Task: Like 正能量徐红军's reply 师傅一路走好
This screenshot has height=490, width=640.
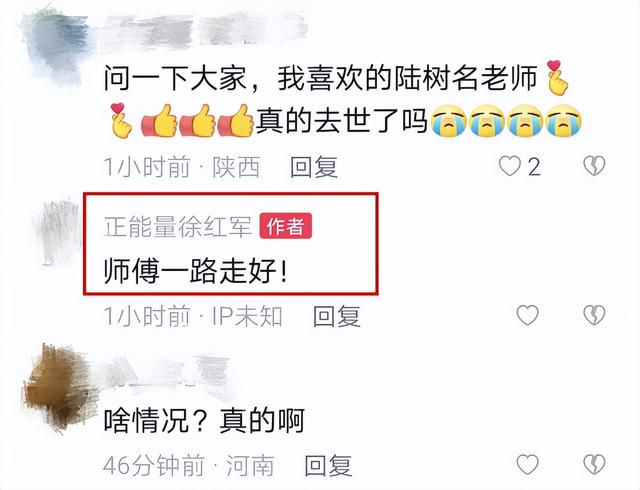Action: click(527, 315)
